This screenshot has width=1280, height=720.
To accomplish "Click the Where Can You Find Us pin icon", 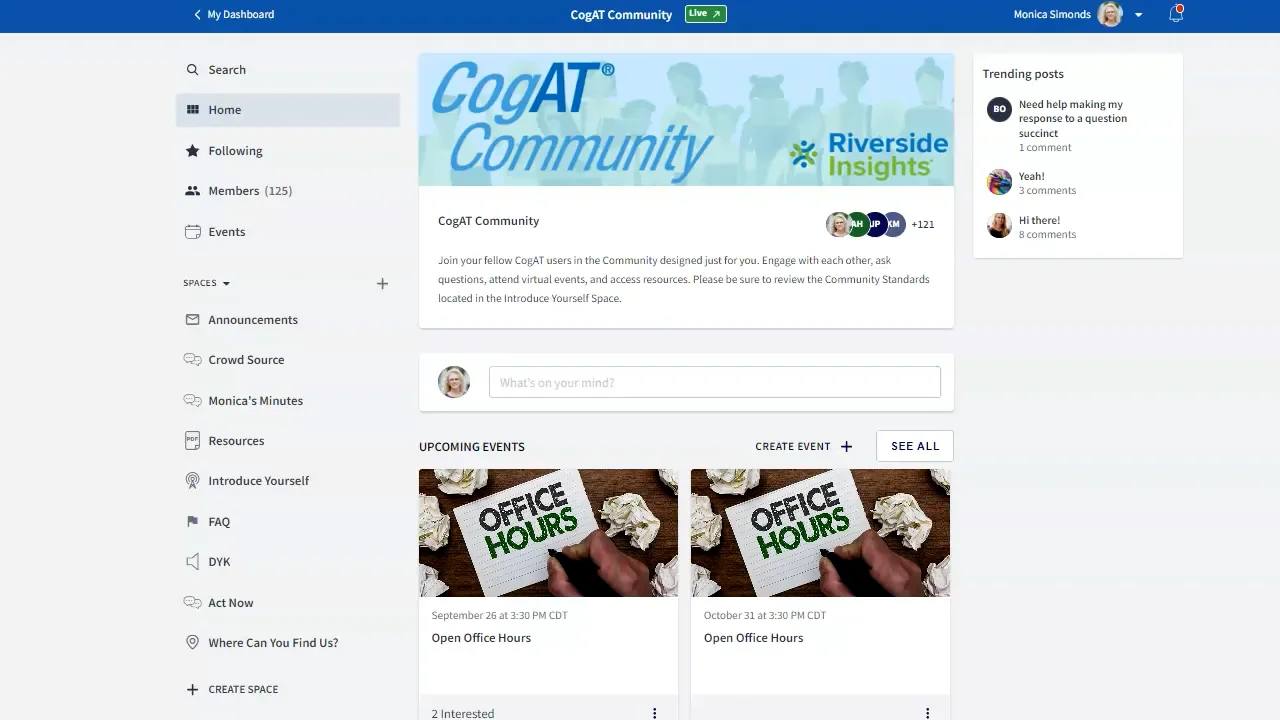I will coord(192,643).
